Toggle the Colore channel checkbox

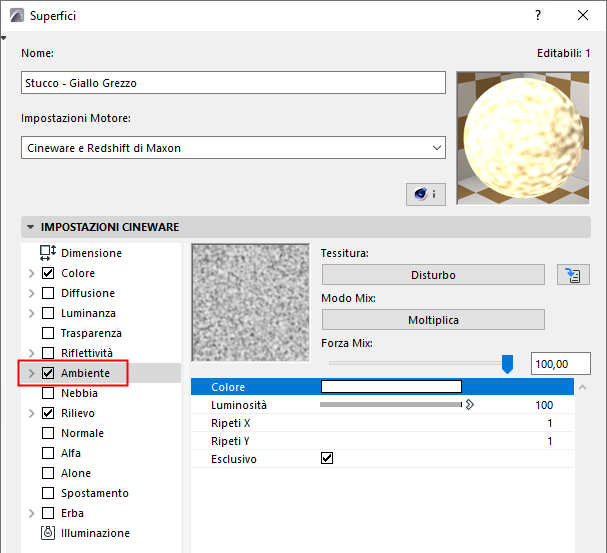click(x=48, y=273)
